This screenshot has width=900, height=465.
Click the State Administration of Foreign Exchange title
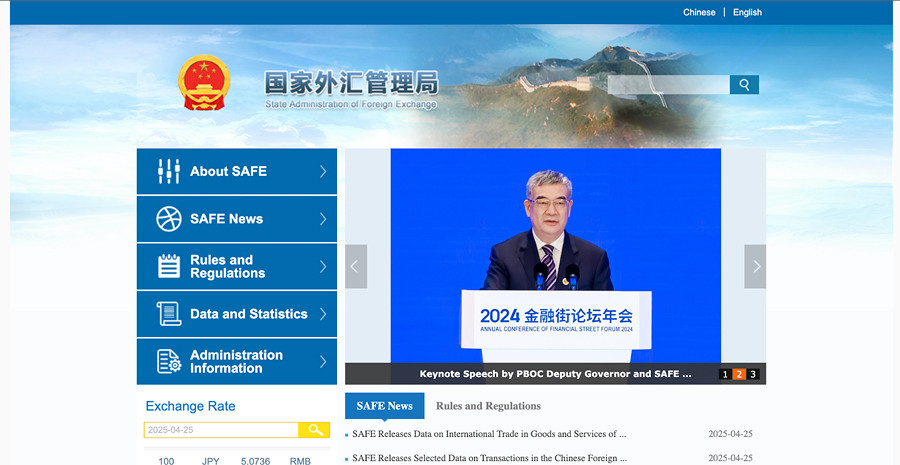coord(351,90)
